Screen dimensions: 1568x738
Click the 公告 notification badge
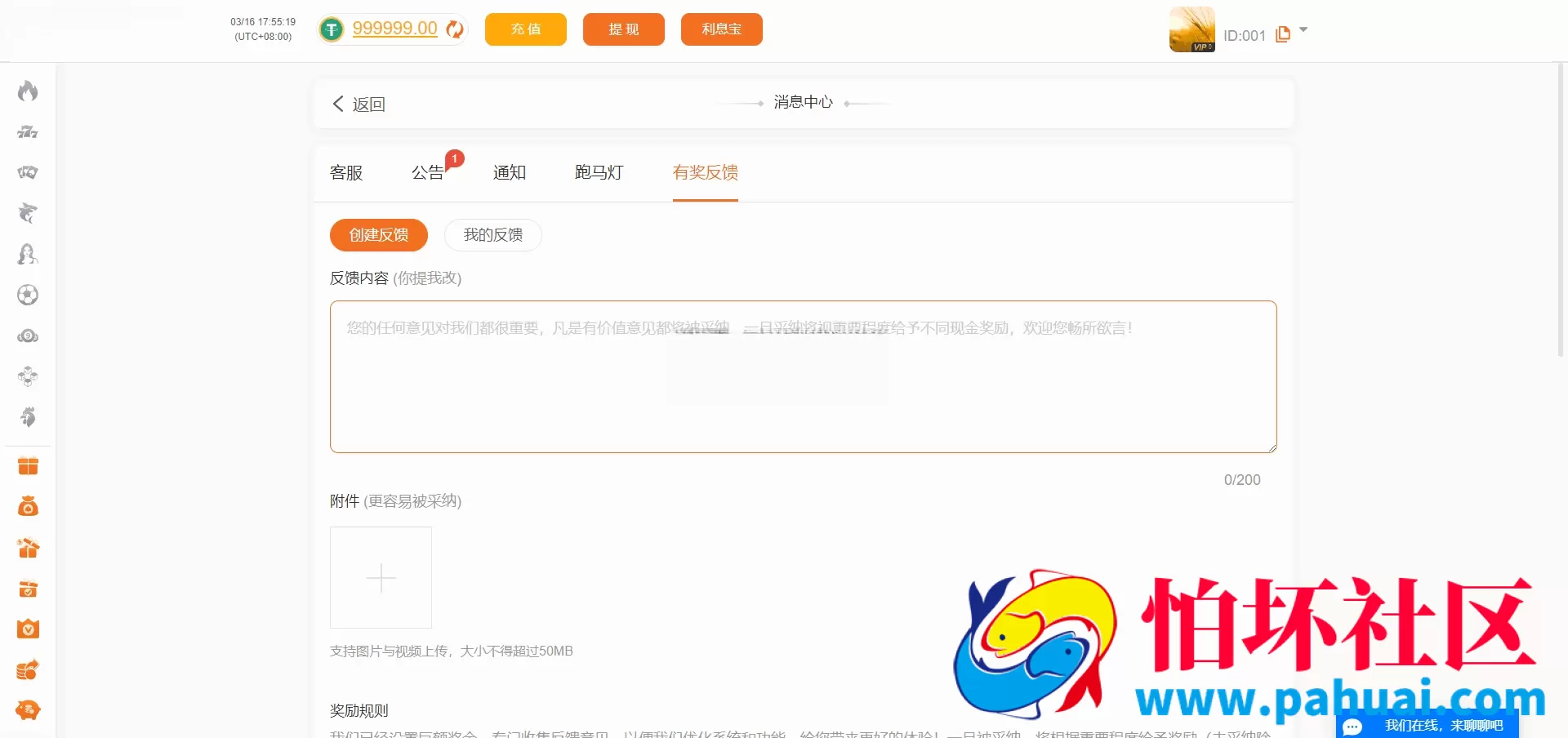(455, 158)
